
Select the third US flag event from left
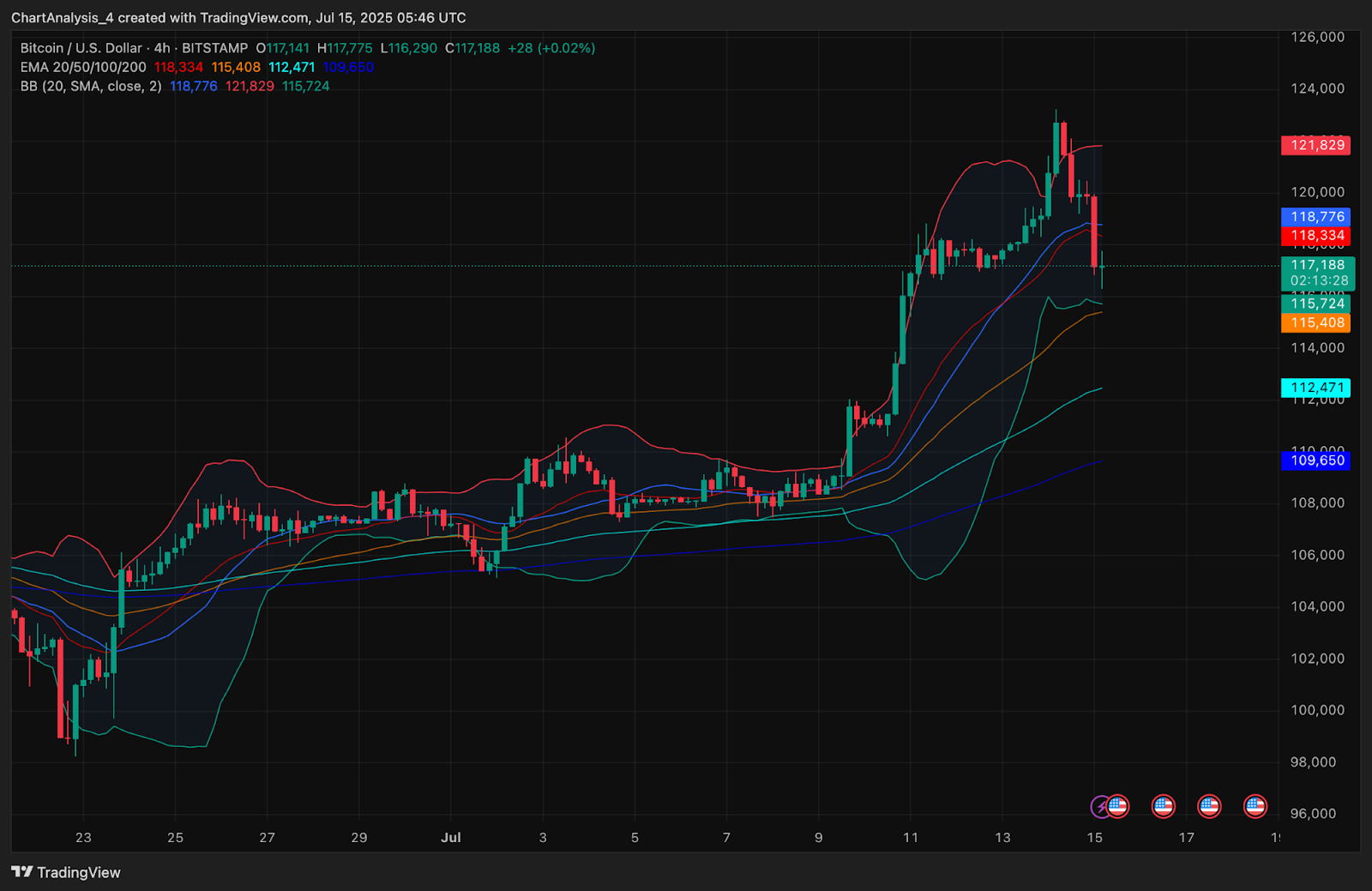[1209, 806]
